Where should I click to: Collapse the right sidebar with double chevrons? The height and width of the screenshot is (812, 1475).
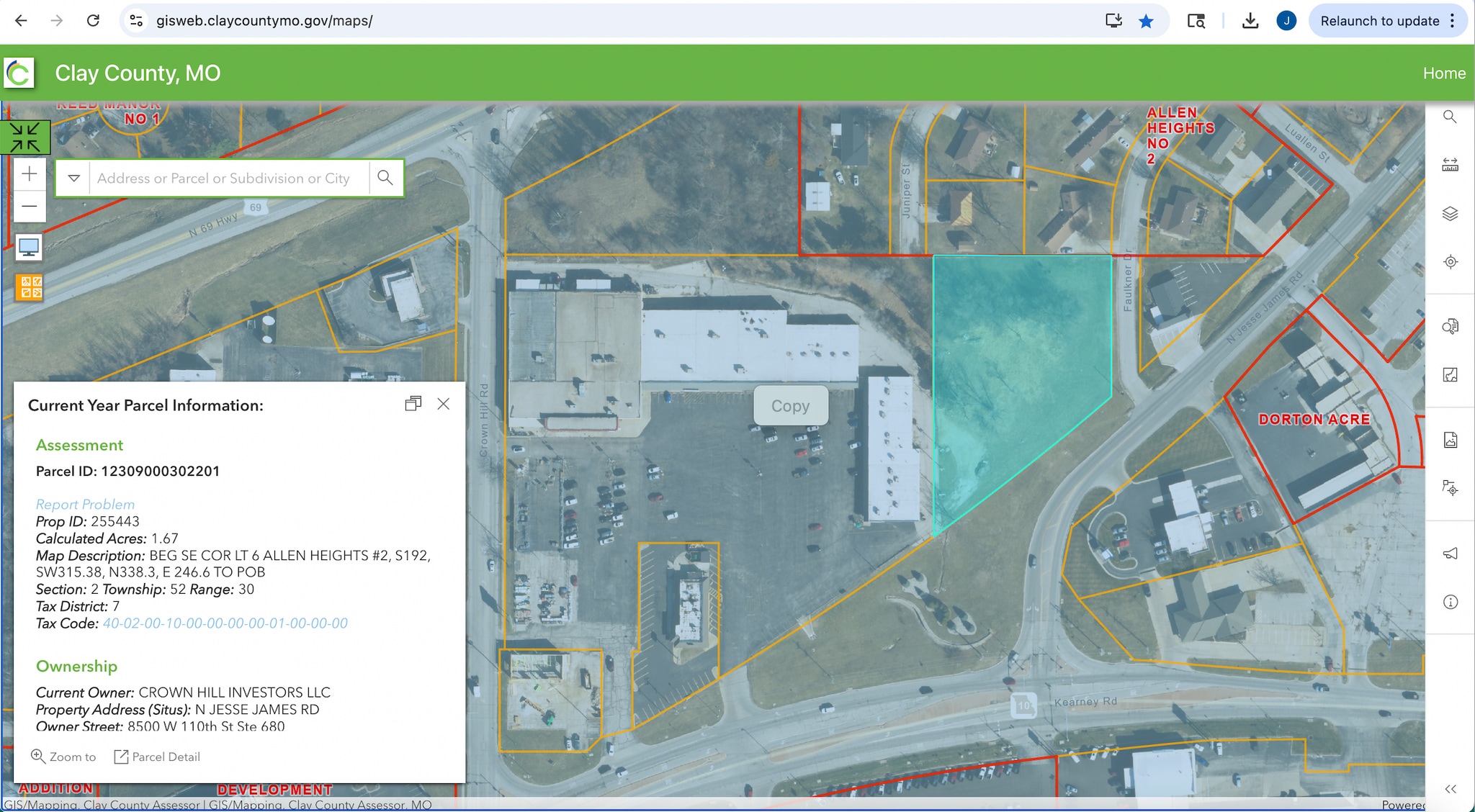pyautogui.click(x=1450, y=789)
